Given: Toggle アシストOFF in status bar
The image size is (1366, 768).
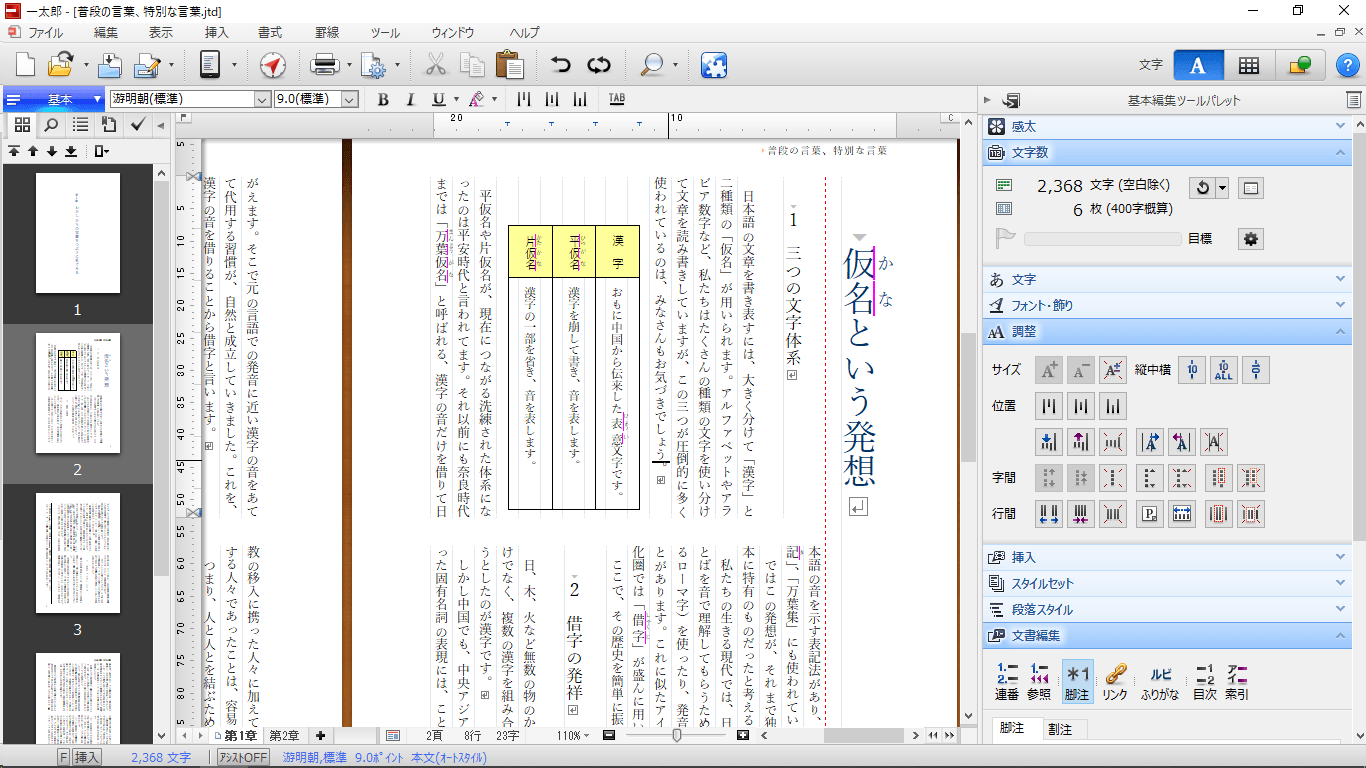Looking at the screenshot, I should (x=244, y=758).
